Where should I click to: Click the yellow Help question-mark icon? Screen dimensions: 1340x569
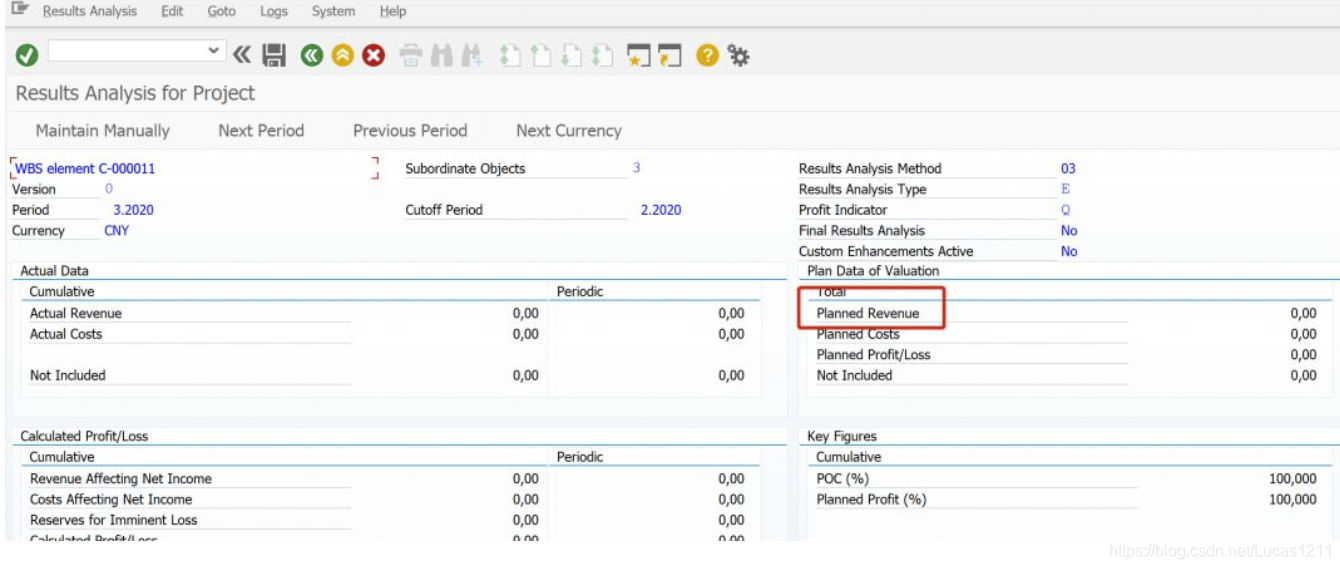(708, 56)
